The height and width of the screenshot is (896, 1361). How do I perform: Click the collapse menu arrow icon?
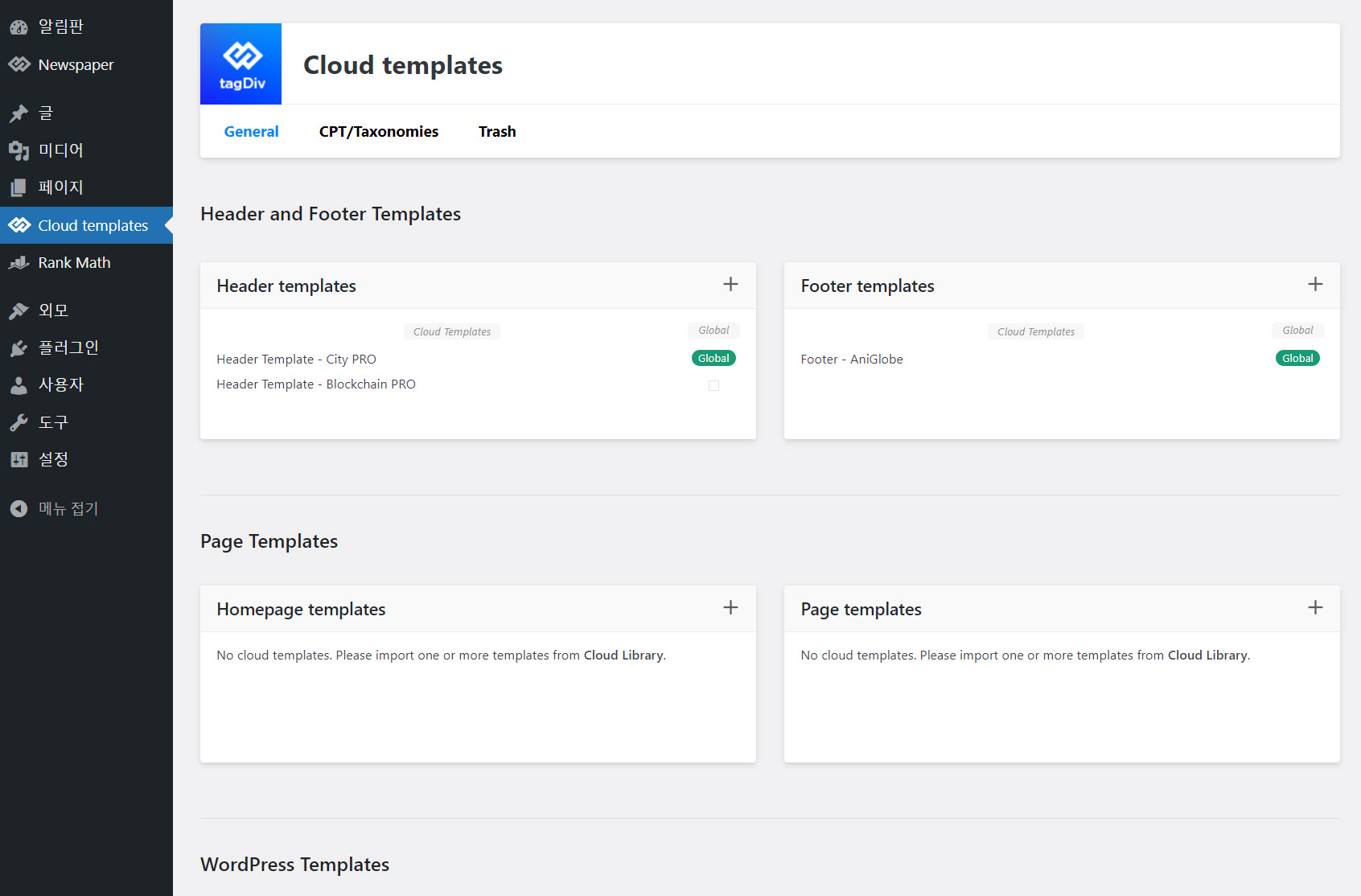[19, 508]
